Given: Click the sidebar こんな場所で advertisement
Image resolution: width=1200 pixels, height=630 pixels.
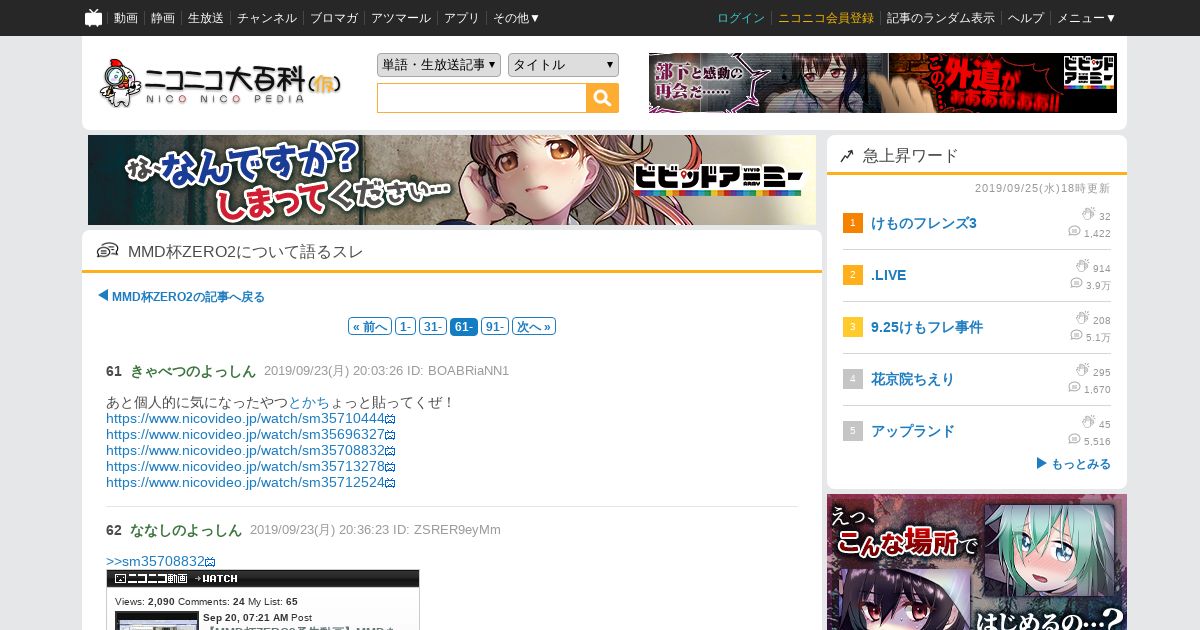Looking at the screenshot, I should click(x=977, y=562).
